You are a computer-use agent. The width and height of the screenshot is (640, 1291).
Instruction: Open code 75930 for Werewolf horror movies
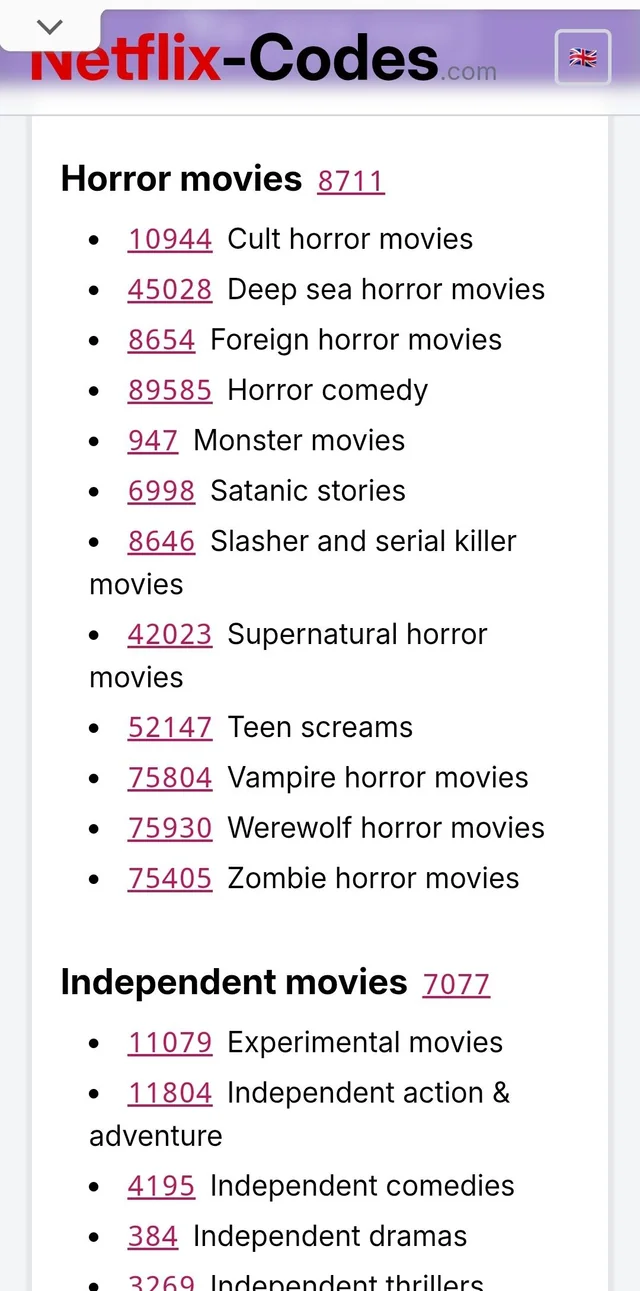pos(169,828)
